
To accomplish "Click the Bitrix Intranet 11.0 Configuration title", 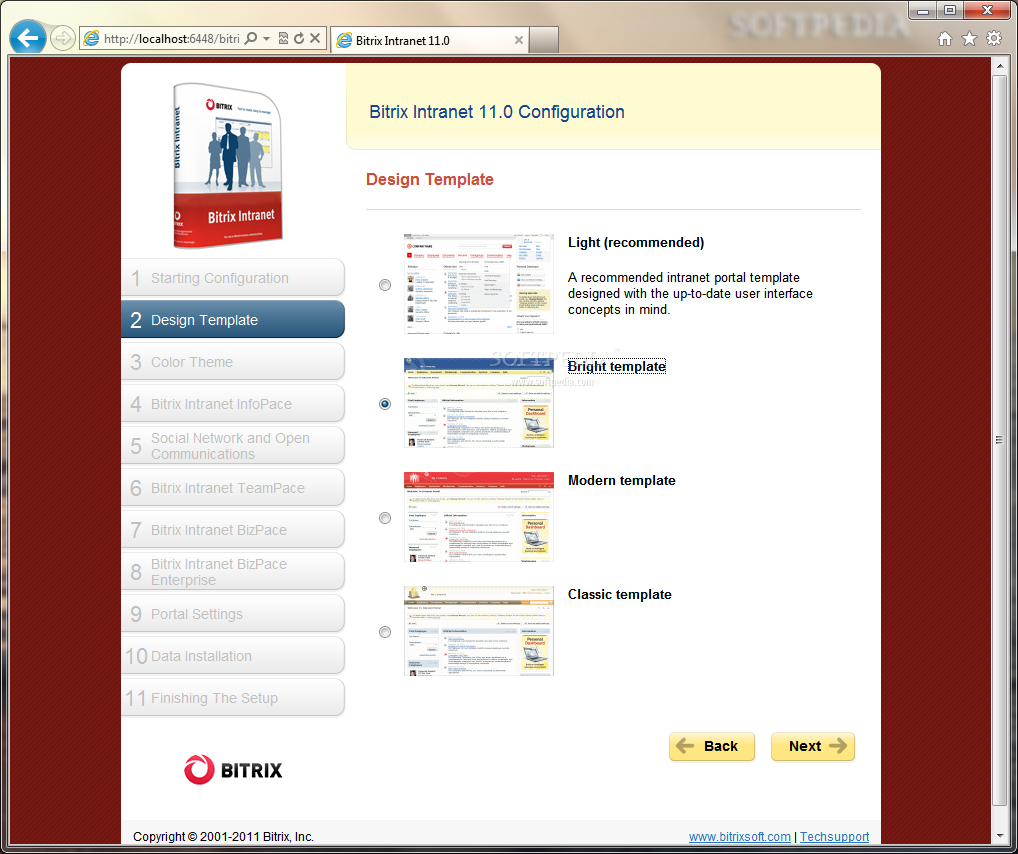I will click(497, 112).
